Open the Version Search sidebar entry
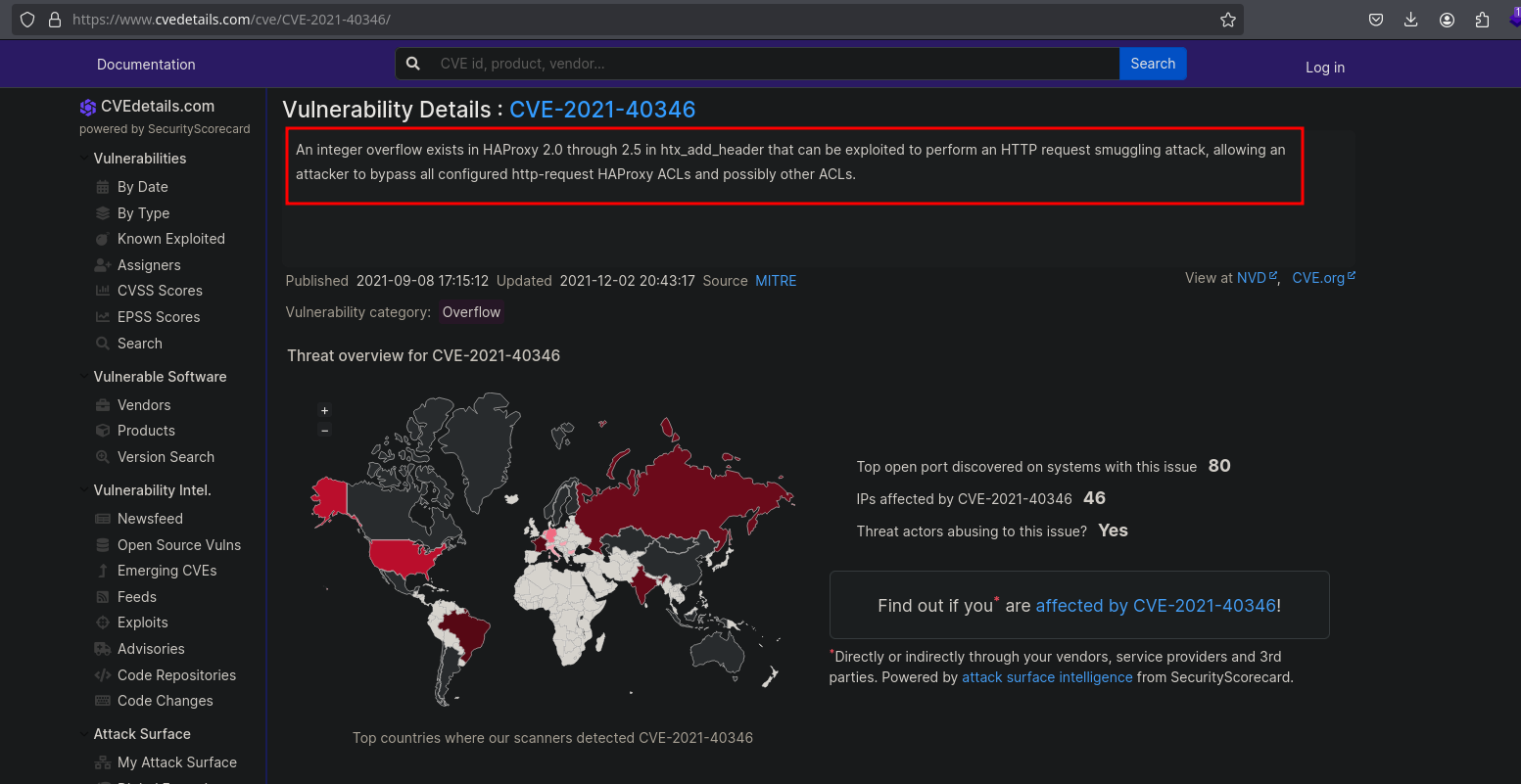Image resolution: width=1521 pixels, height=784 pixels. click(x=166, y=457)
